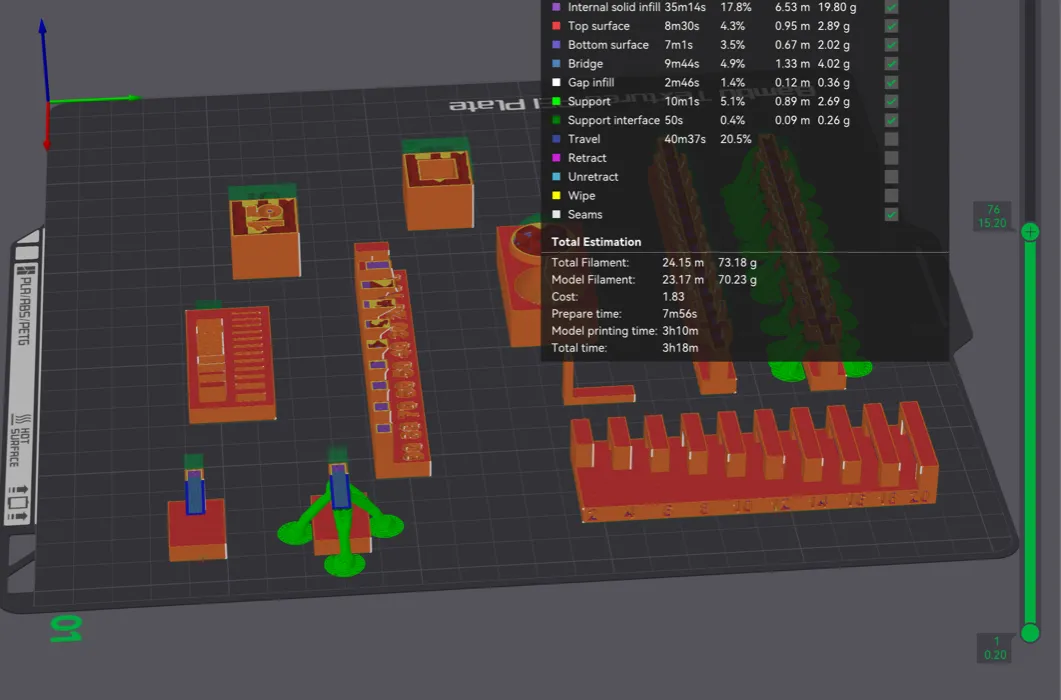Click the bottom handle of the layer slider
The image size is (1061, 700).
click(1030, 633)
